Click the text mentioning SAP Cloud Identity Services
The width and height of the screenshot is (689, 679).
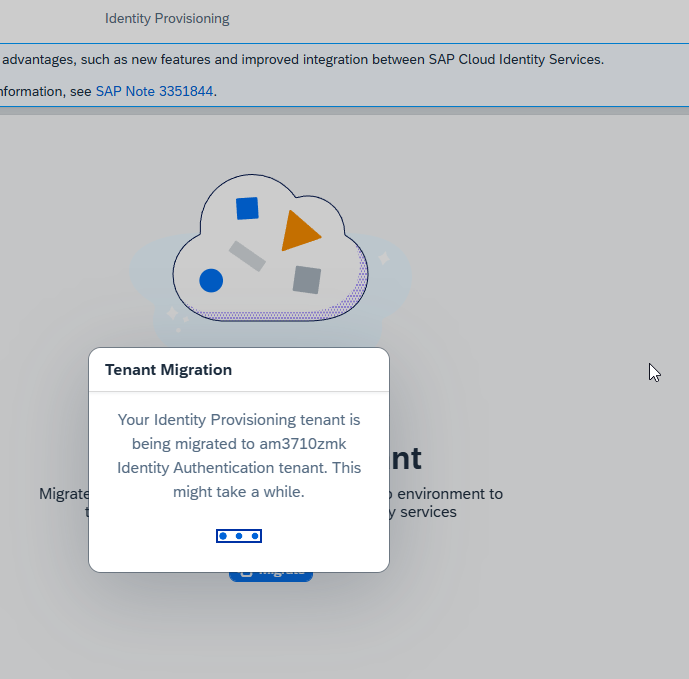[303, 59]
